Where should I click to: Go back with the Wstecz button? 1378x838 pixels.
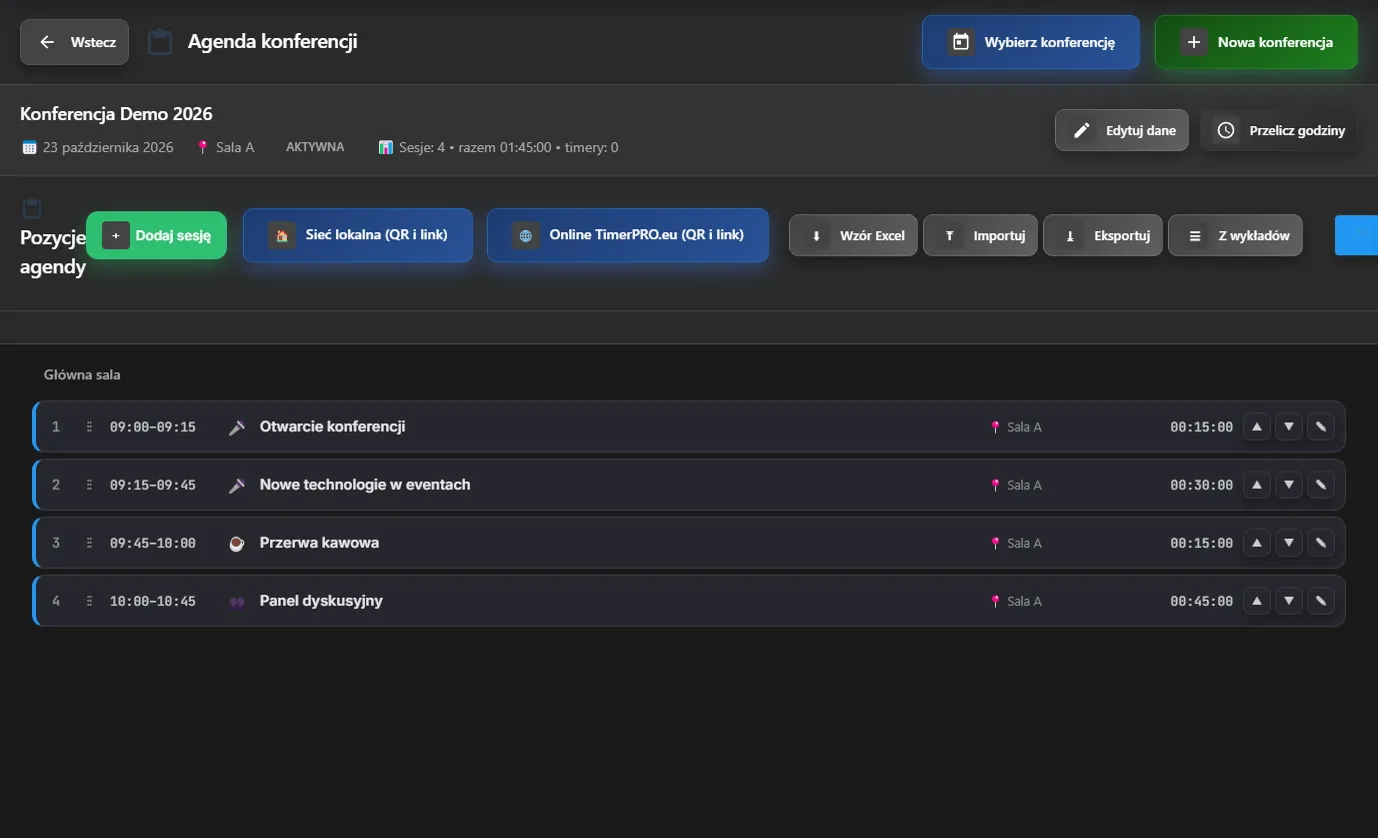point(75,42)
